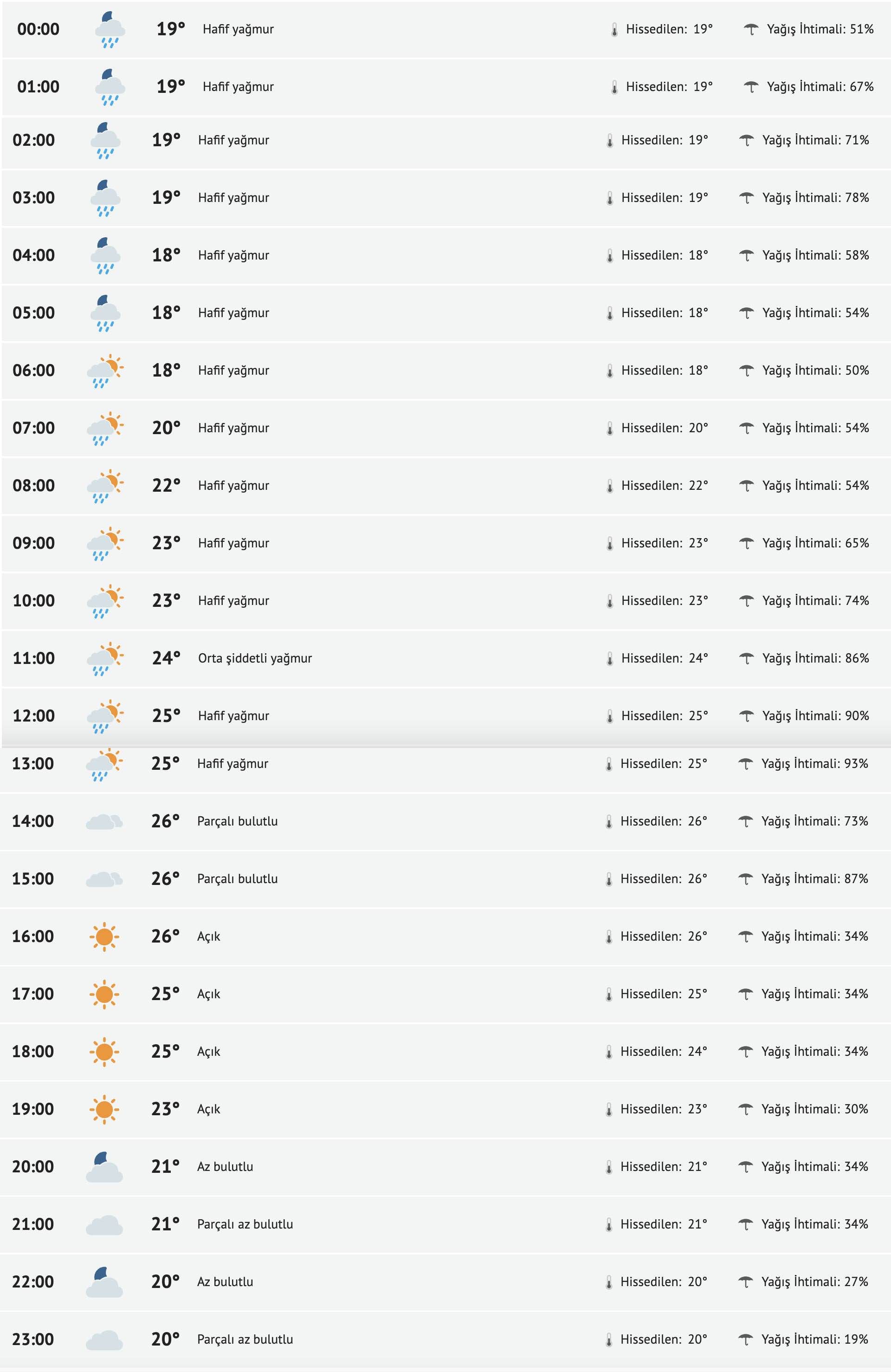This screenshot has width=891, height=1372.
Task: Select the 12:00 hour label
Action: (x=34, y=715)
